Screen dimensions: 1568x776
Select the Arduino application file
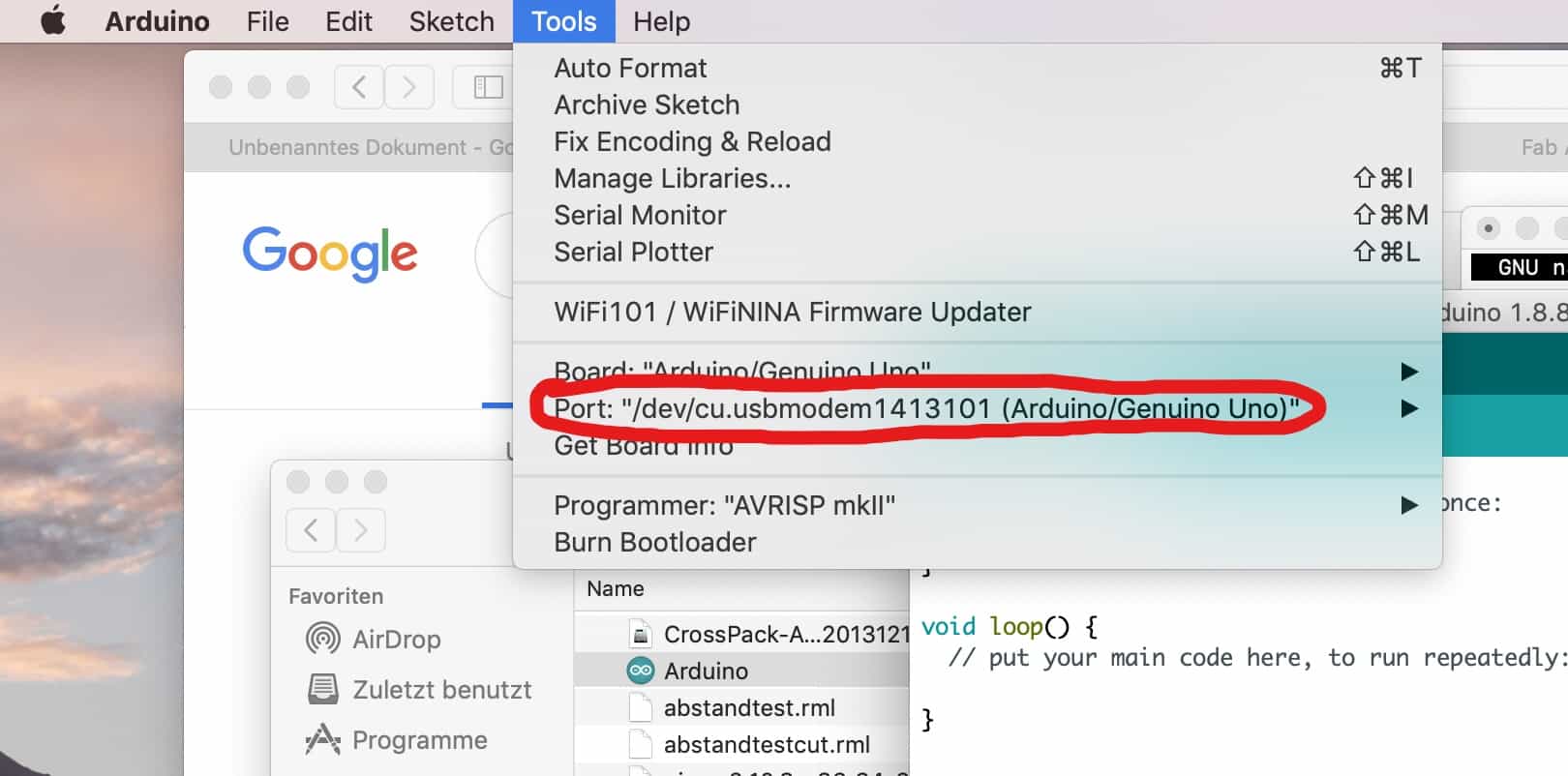pyautogui.click(x=705, y=671)
